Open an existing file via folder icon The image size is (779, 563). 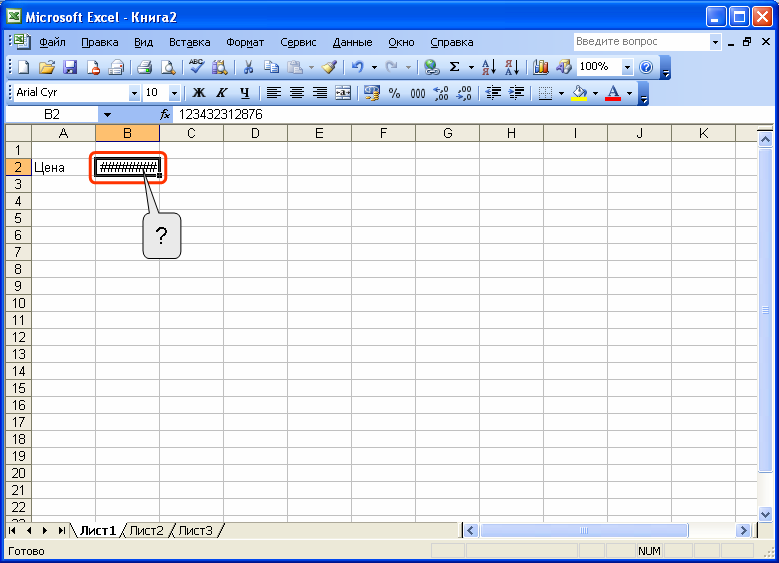tap(47, 67)
